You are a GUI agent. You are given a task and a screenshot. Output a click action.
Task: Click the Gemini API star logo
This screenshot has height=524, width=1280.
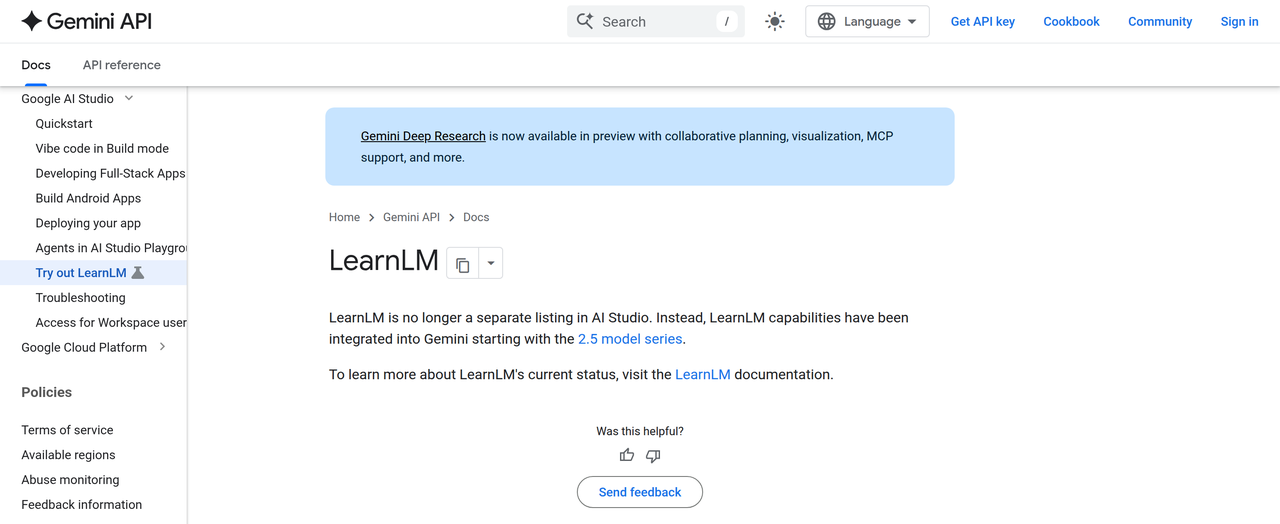32,21
